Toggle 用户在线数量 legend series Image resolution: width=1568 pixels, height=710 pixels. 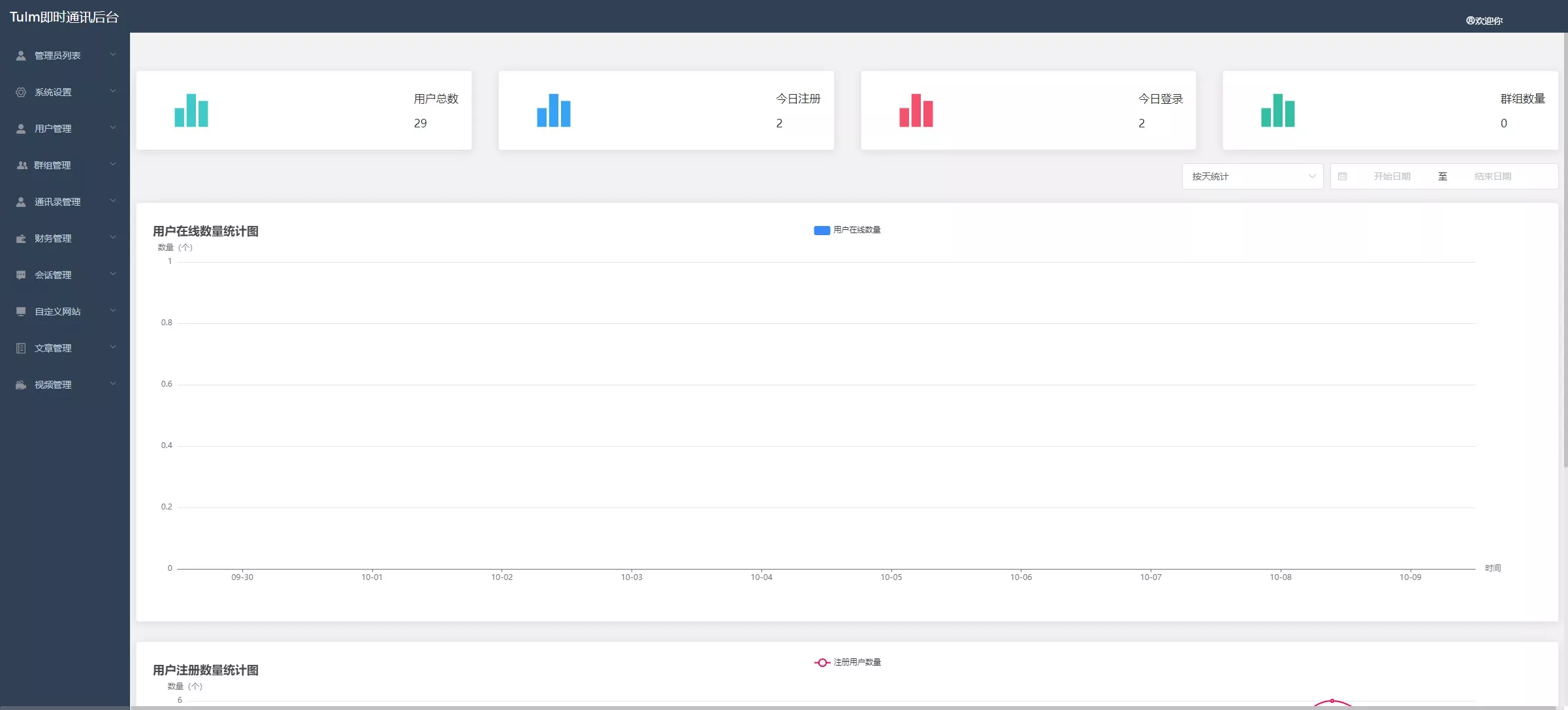(847, 230)
